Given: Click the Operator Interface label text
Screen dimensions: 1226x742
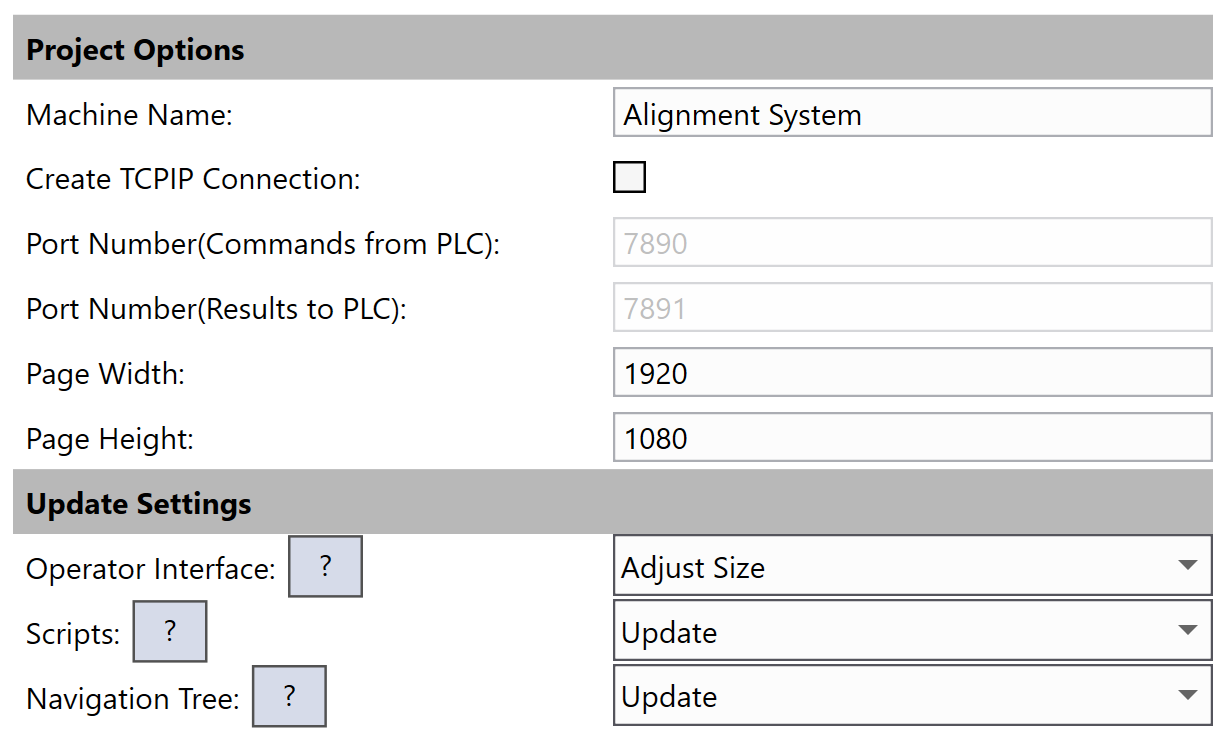Looking at the screenshot, I should pyautogui.click(x=150, y=569).
